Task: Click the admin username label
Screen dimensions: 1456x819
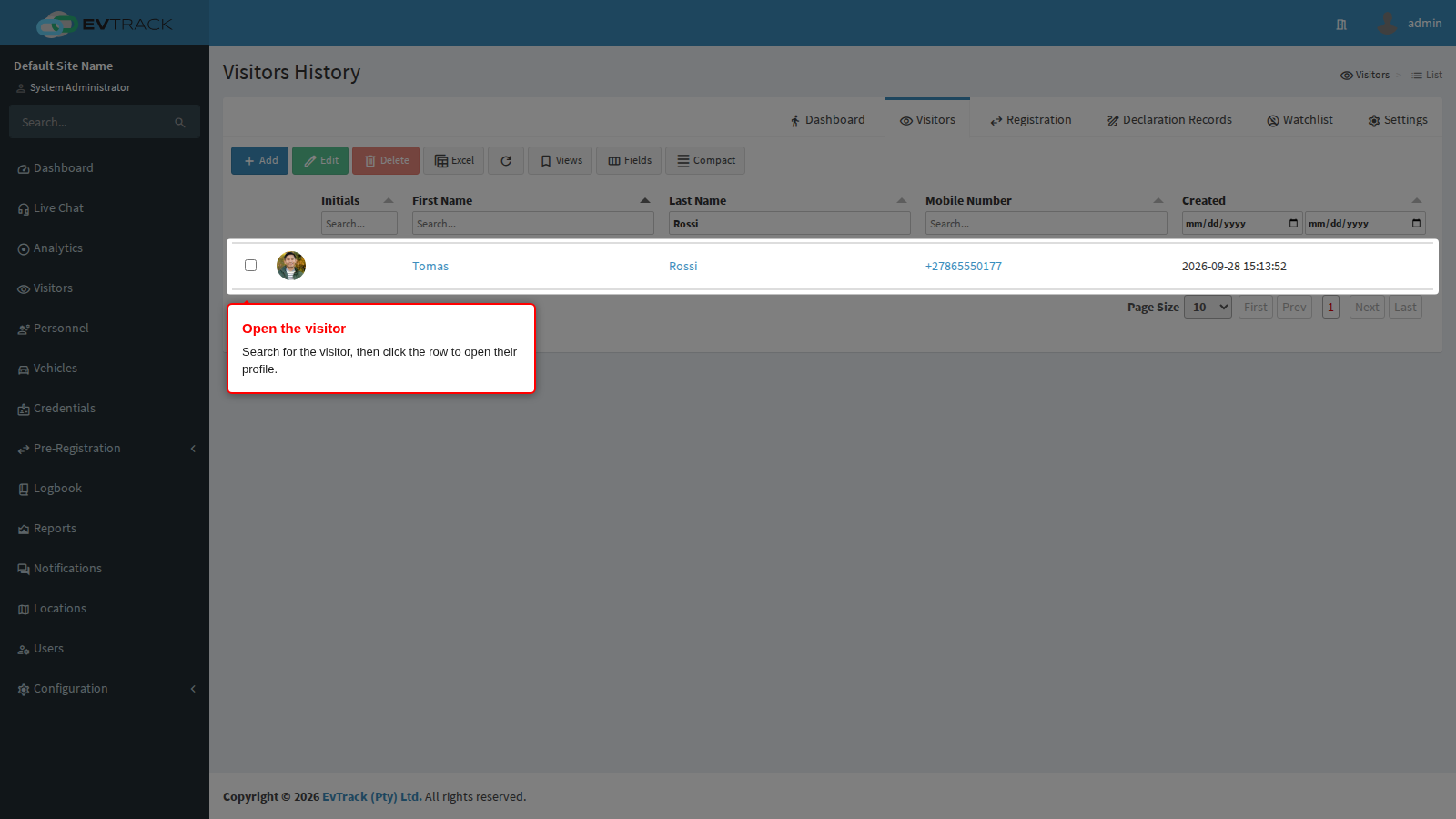Action: pyautogui.click(x=1424, y=24)
